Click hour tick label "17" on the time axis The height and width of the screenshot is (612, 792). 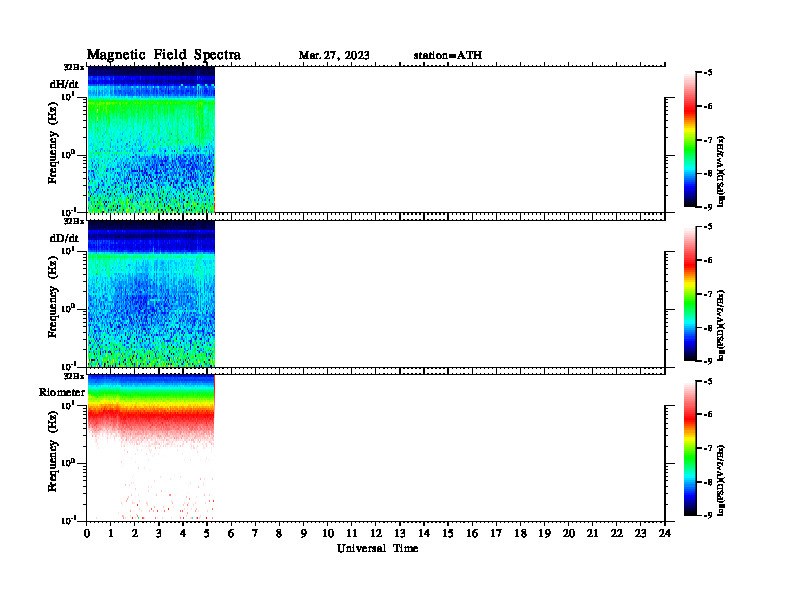point(496,533)
